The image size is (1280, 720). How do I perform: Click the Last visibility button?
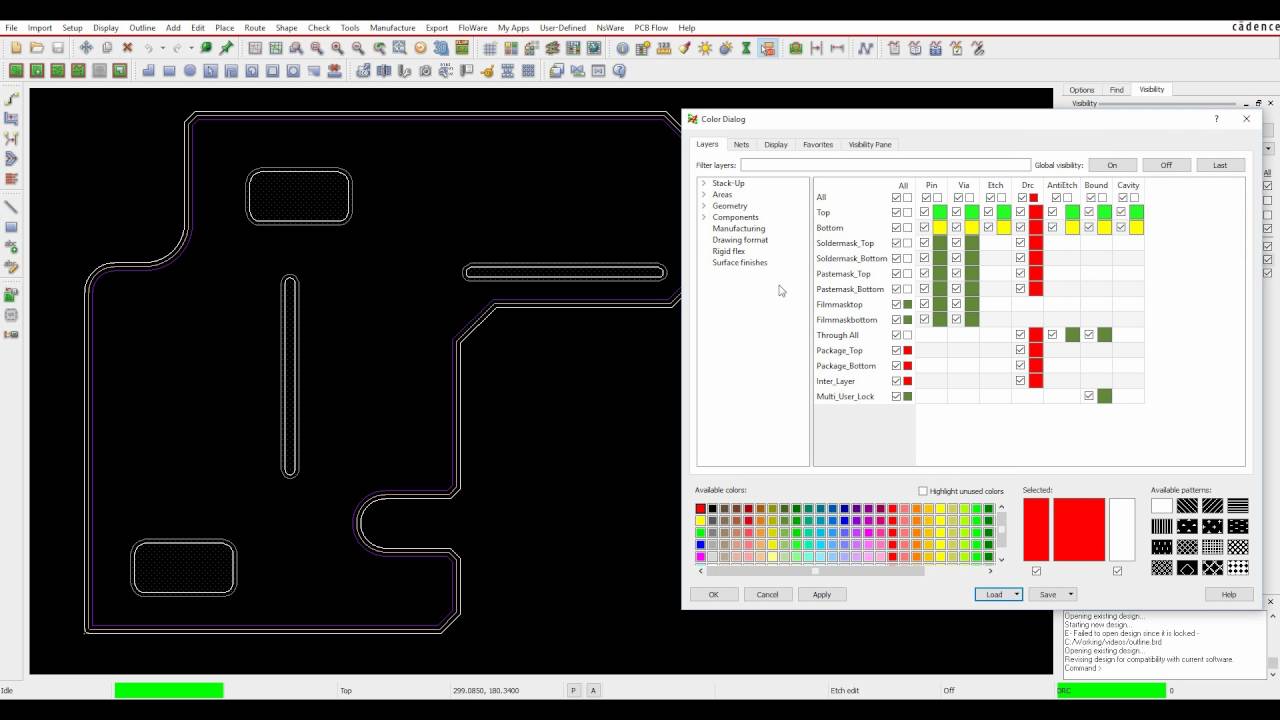(x=1220, y=165)
